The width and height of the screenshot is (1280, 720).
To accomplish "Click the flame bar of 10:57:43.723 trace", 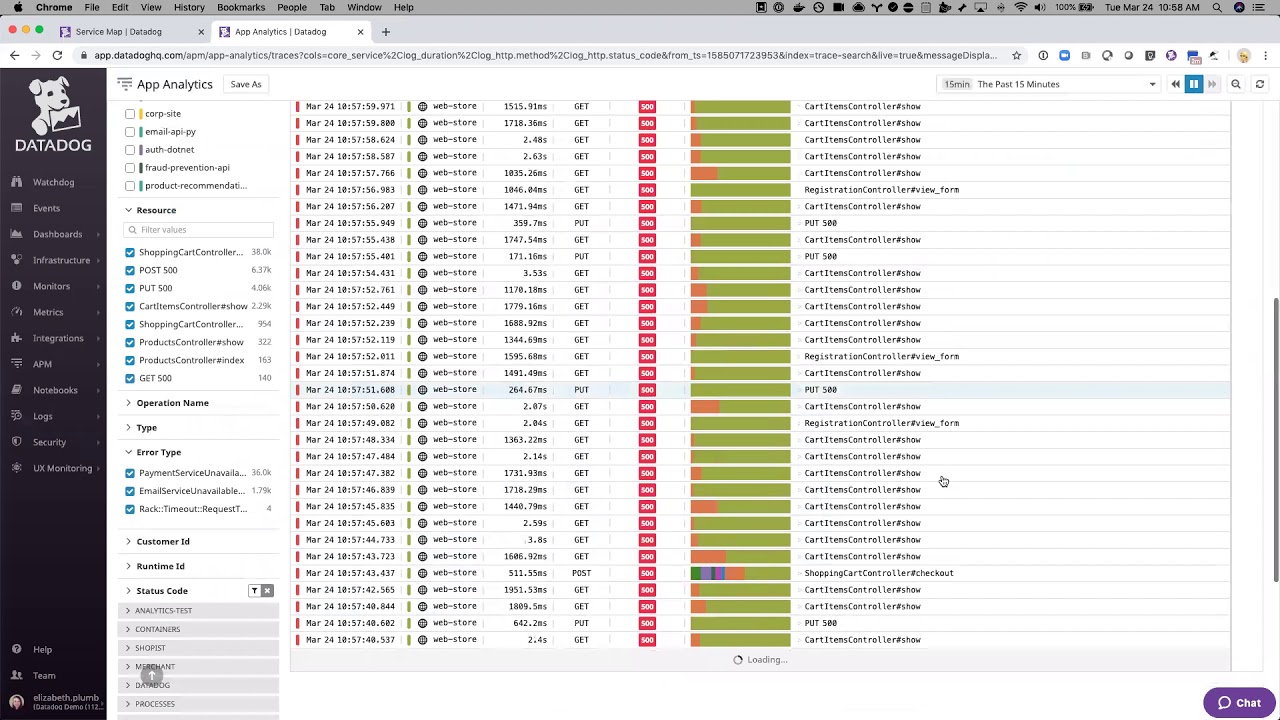I will tap(741, 557).
